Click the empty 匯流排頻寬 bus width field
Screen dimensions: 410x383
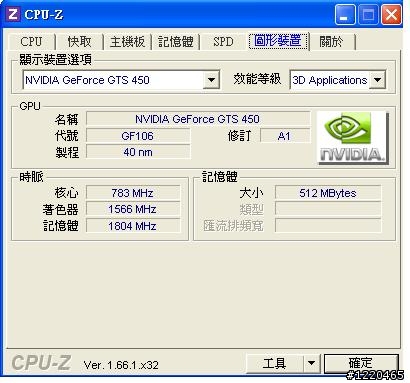(x=328, y=226)
